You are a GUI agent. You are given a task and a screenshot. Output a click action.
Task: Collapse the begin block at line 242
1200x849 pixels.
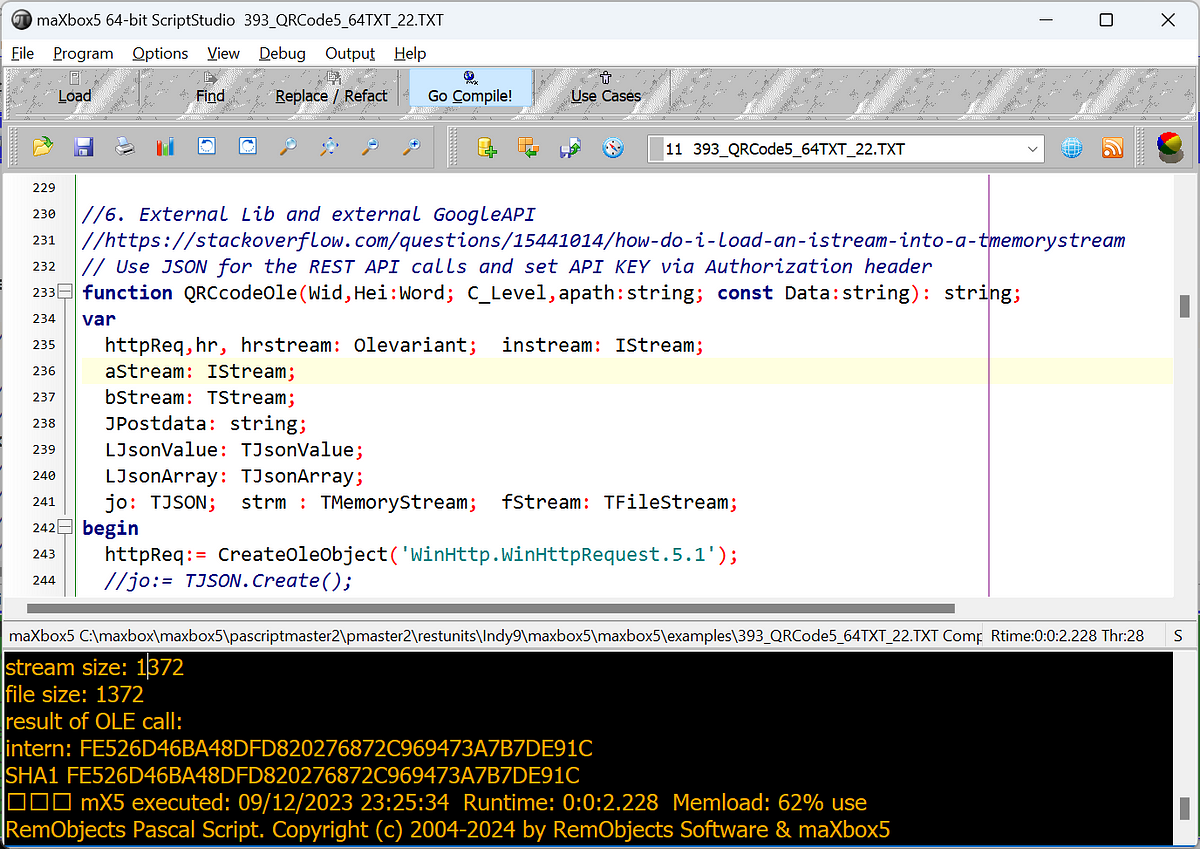tap(66, 527)
